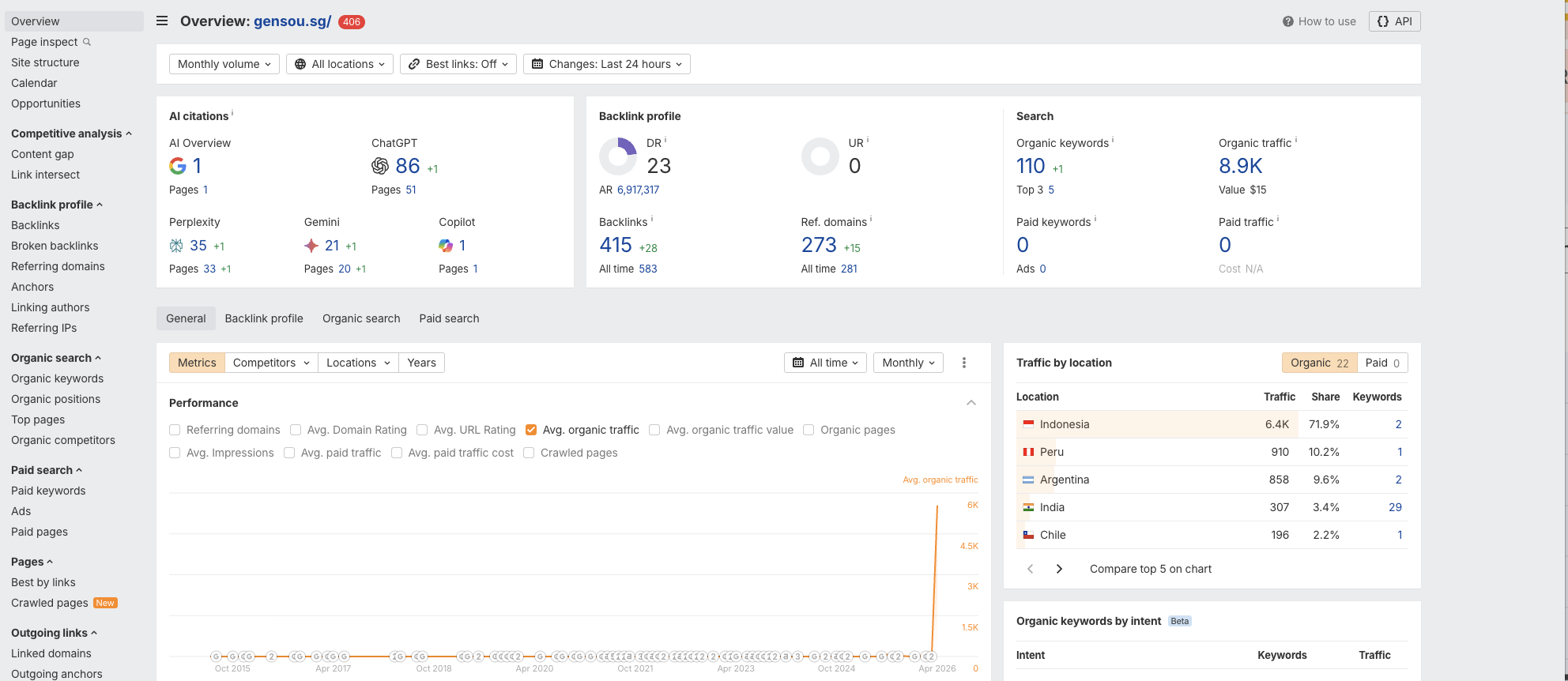This screenshot has height=681, width=1568.
Task: Enable the Avg. Impressions checkbox
Action: (175, 453)
